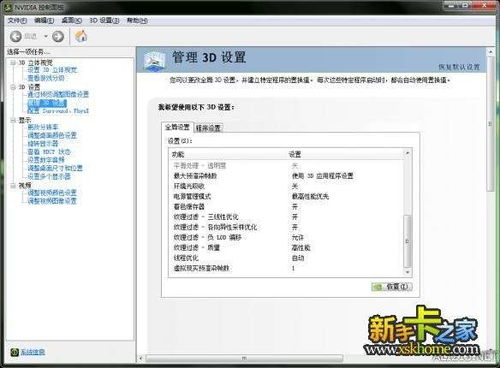The height and width of the screenshot is (368, 500).
Task: Click the Back navigation arrow icon
Action: [x=16, y=36]
